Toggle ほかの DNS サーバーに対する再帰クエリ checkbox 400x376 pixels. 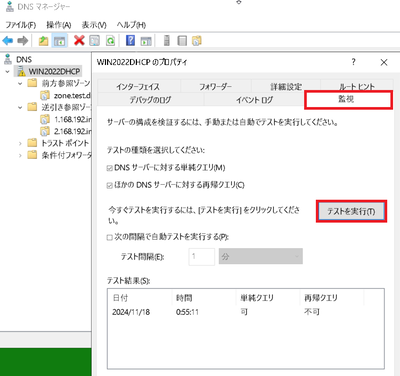(x=109, y=186)
